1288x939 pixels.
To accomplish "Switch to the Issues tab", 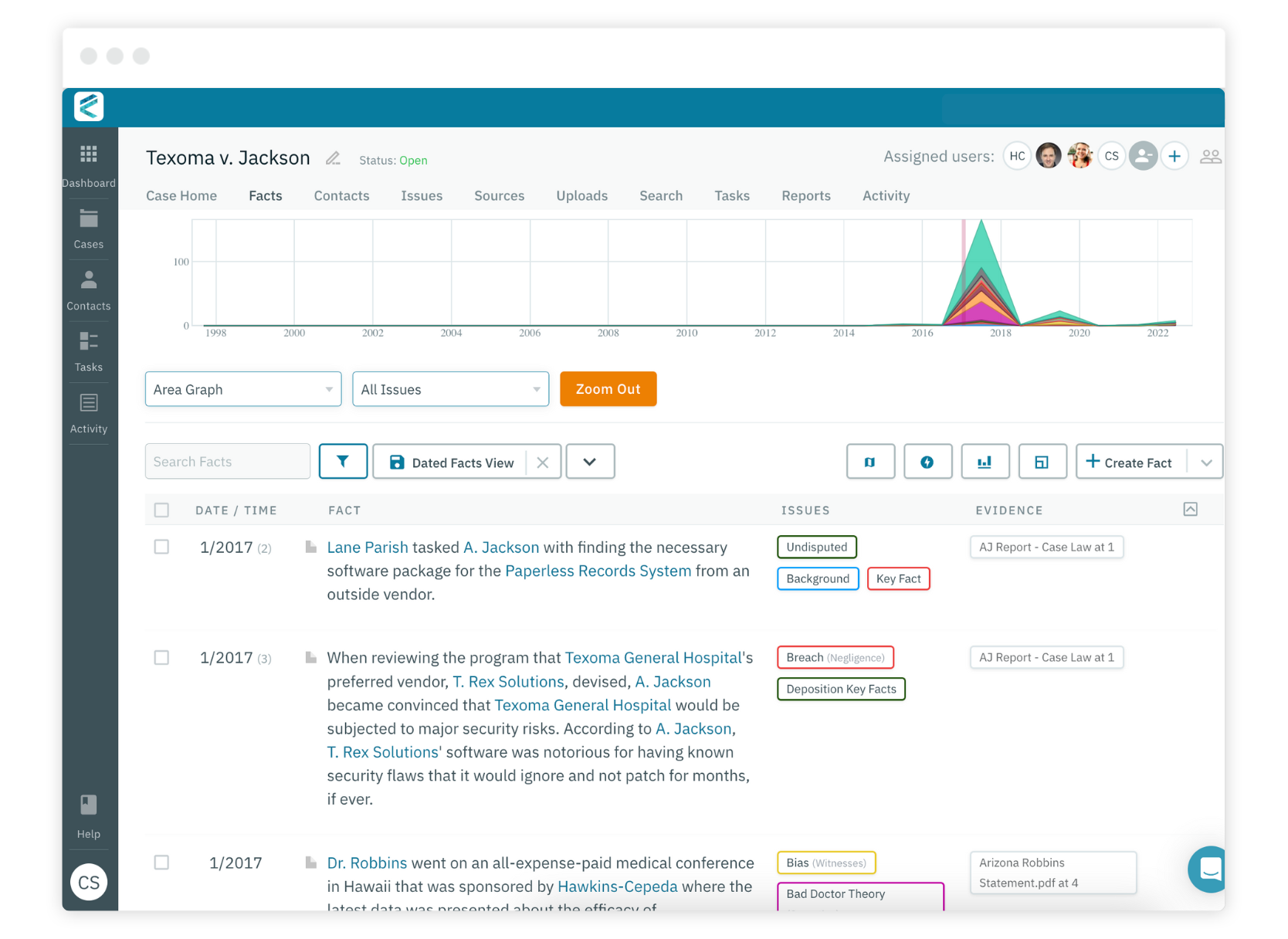I will (x=422, y=195).
